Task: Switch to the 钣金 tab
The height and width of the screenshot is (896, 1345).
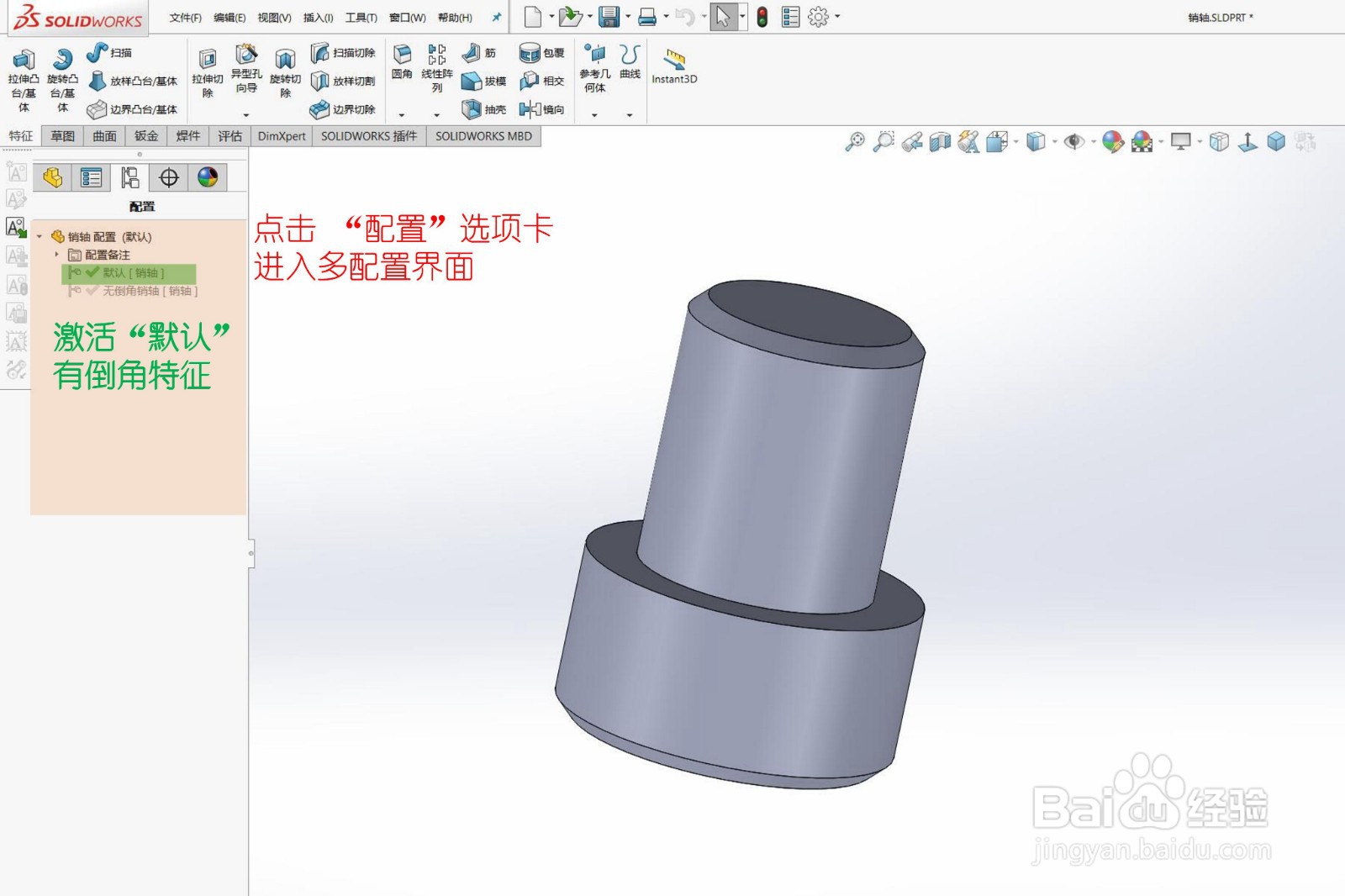Action: click(x=146, y=136)
